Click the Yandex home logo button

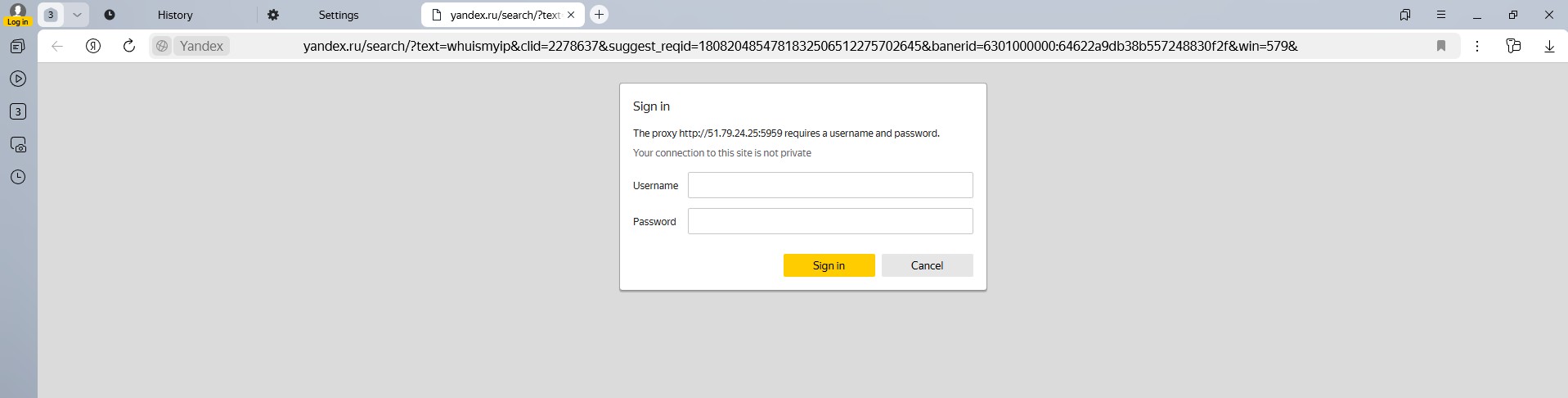click(x=93, y=46)
